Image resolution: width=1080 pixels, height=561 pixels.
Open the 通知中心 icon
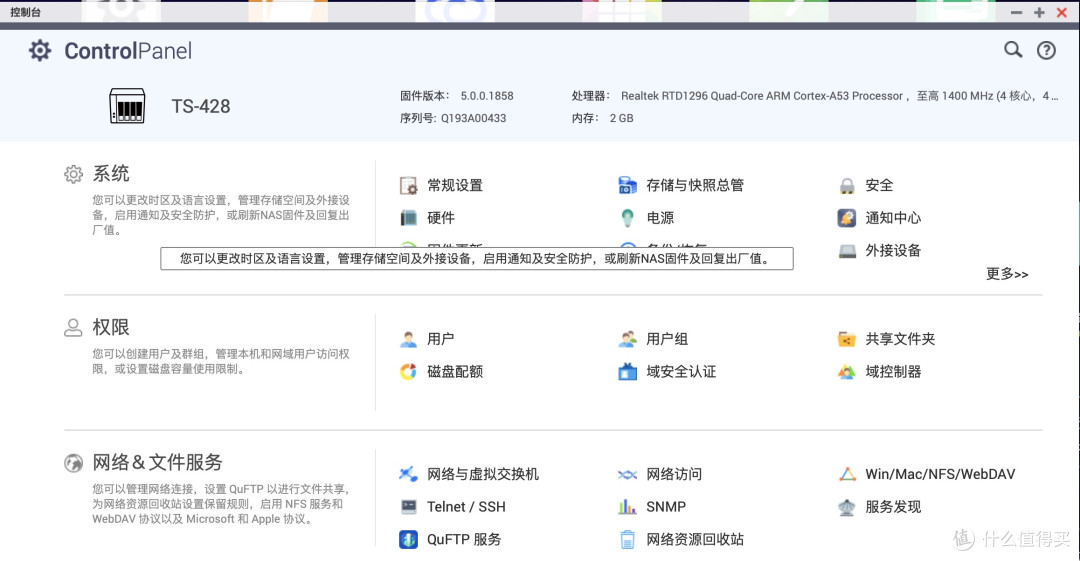coord(847,218)
